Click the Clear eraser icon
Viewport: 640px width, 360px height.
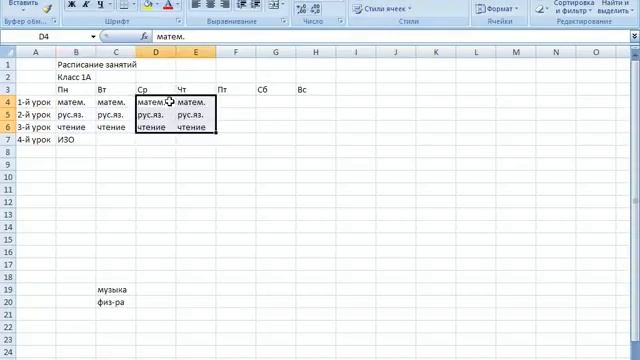click(540, 9)
